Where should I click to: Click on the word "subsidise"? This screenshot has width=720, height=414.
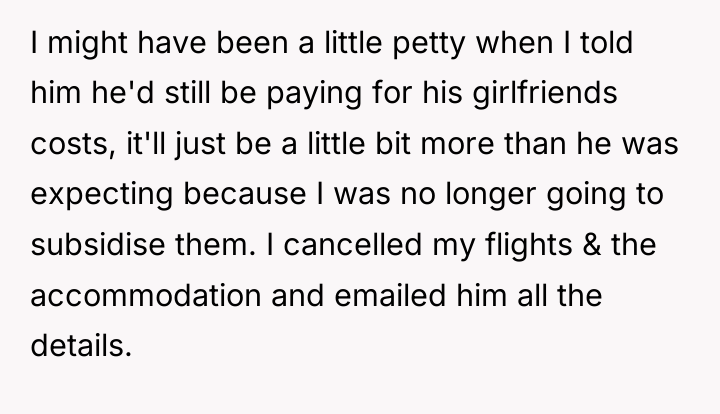98,244
